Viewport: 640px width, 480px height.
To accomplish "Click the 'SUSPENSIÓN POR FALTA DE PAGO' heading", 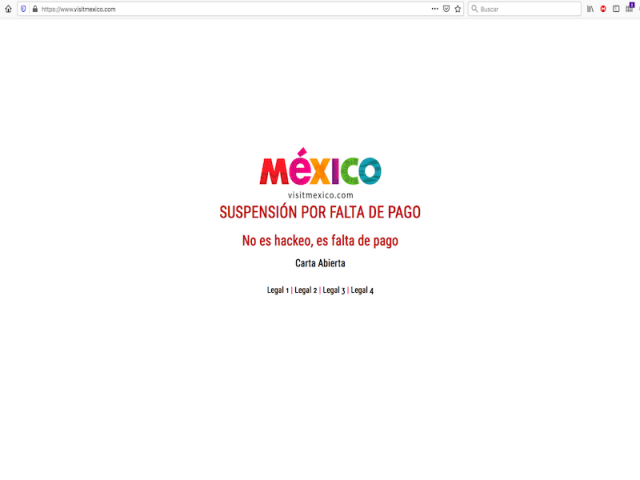I will click(x=320, y=212).
